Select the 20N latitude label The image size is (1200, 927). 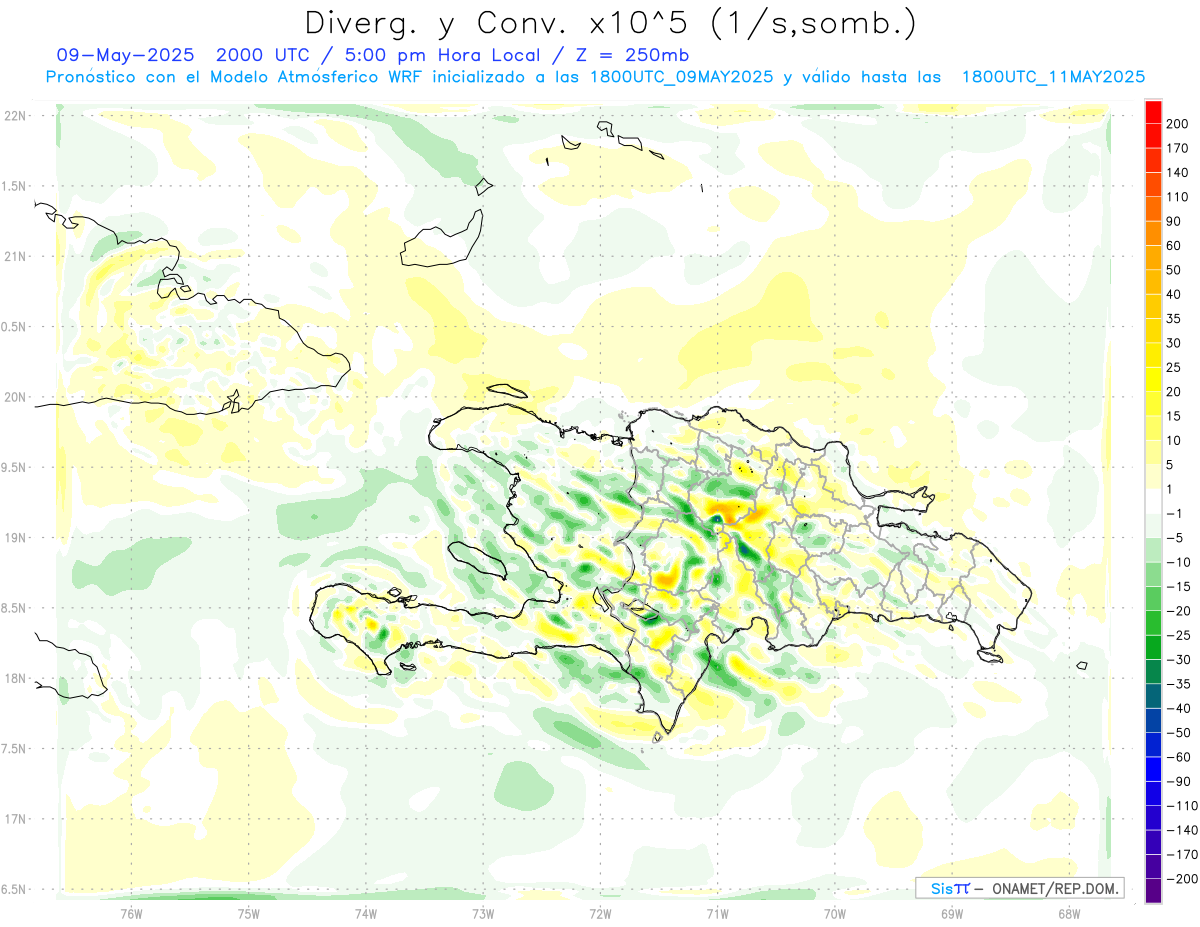tap(14, 397)
